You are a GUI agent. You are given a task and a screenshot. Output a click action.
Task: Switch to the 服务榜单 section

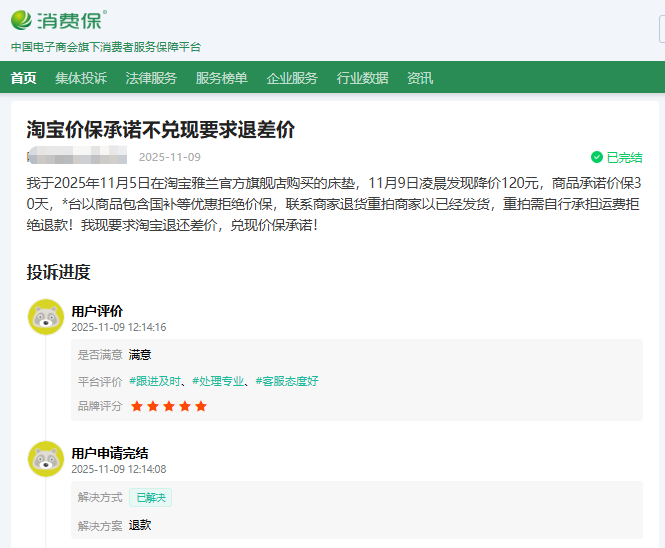pyautogui.click(x=221, y=78)
